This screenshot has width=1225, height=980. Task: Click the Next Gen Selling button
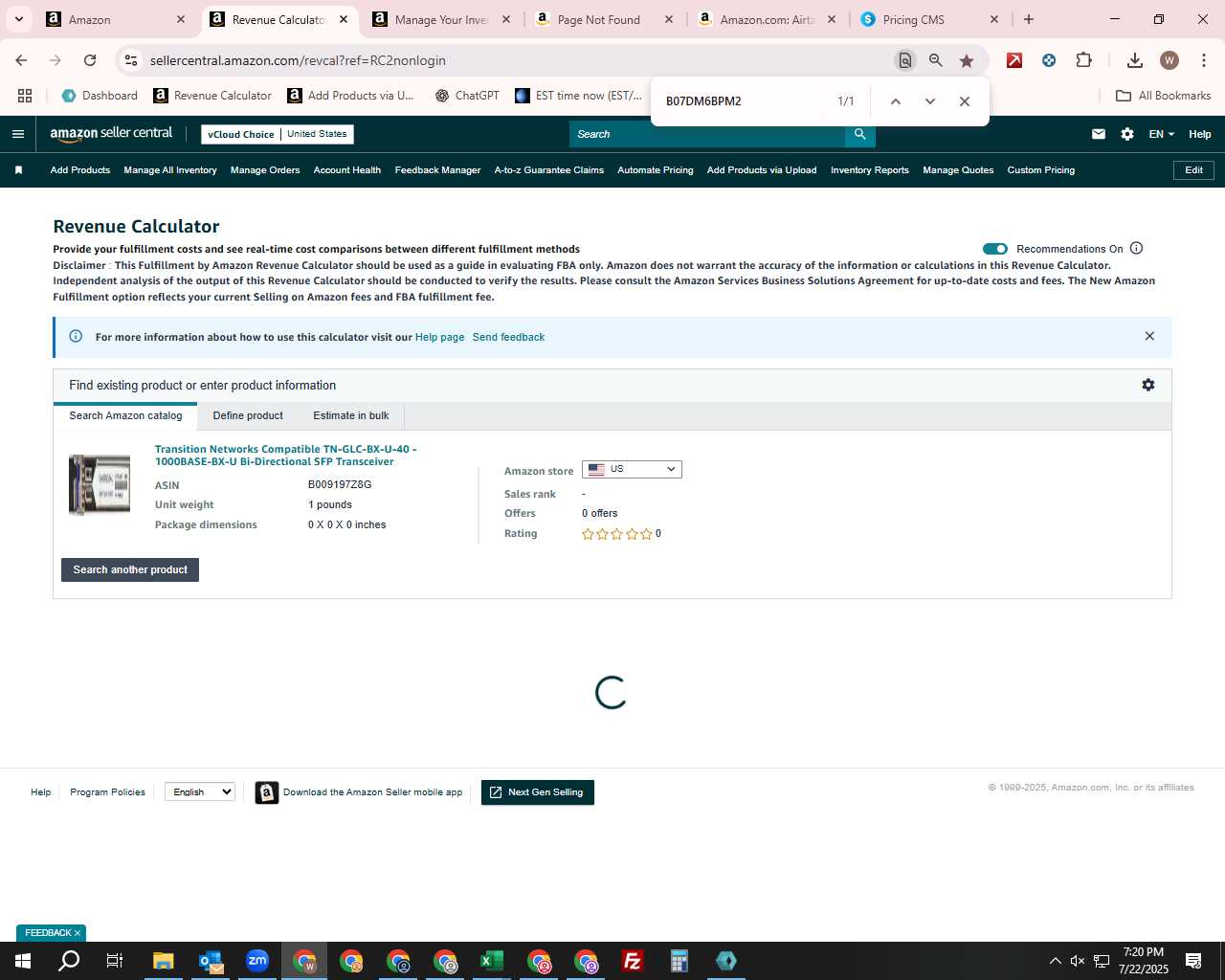(x=538, y=792)
